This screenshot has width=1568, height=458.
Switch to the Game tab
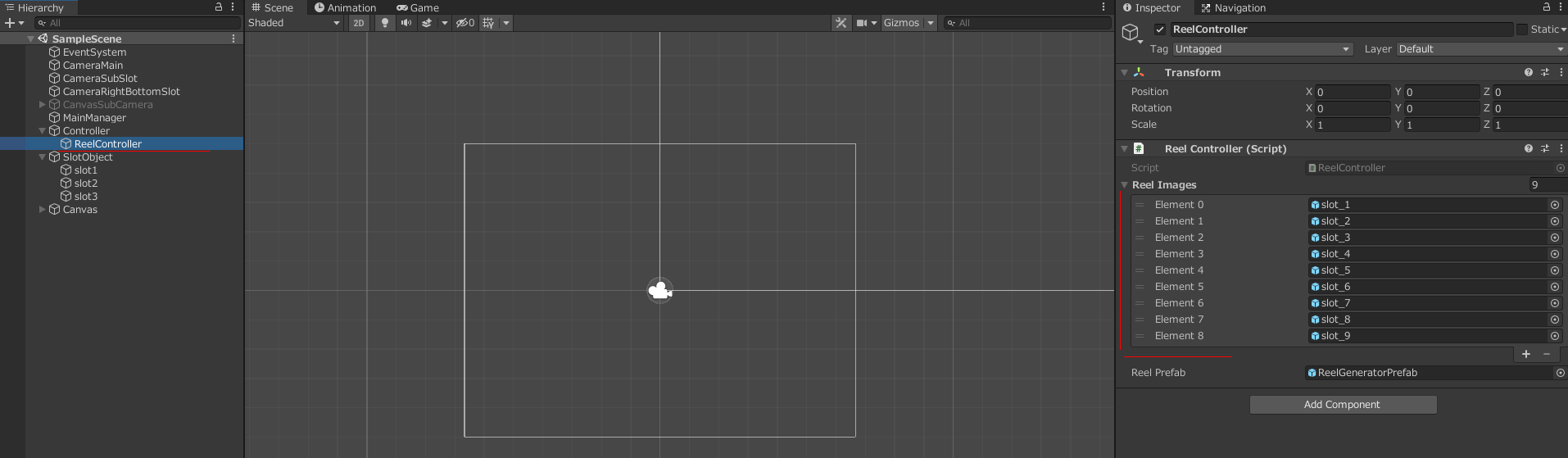418,7
